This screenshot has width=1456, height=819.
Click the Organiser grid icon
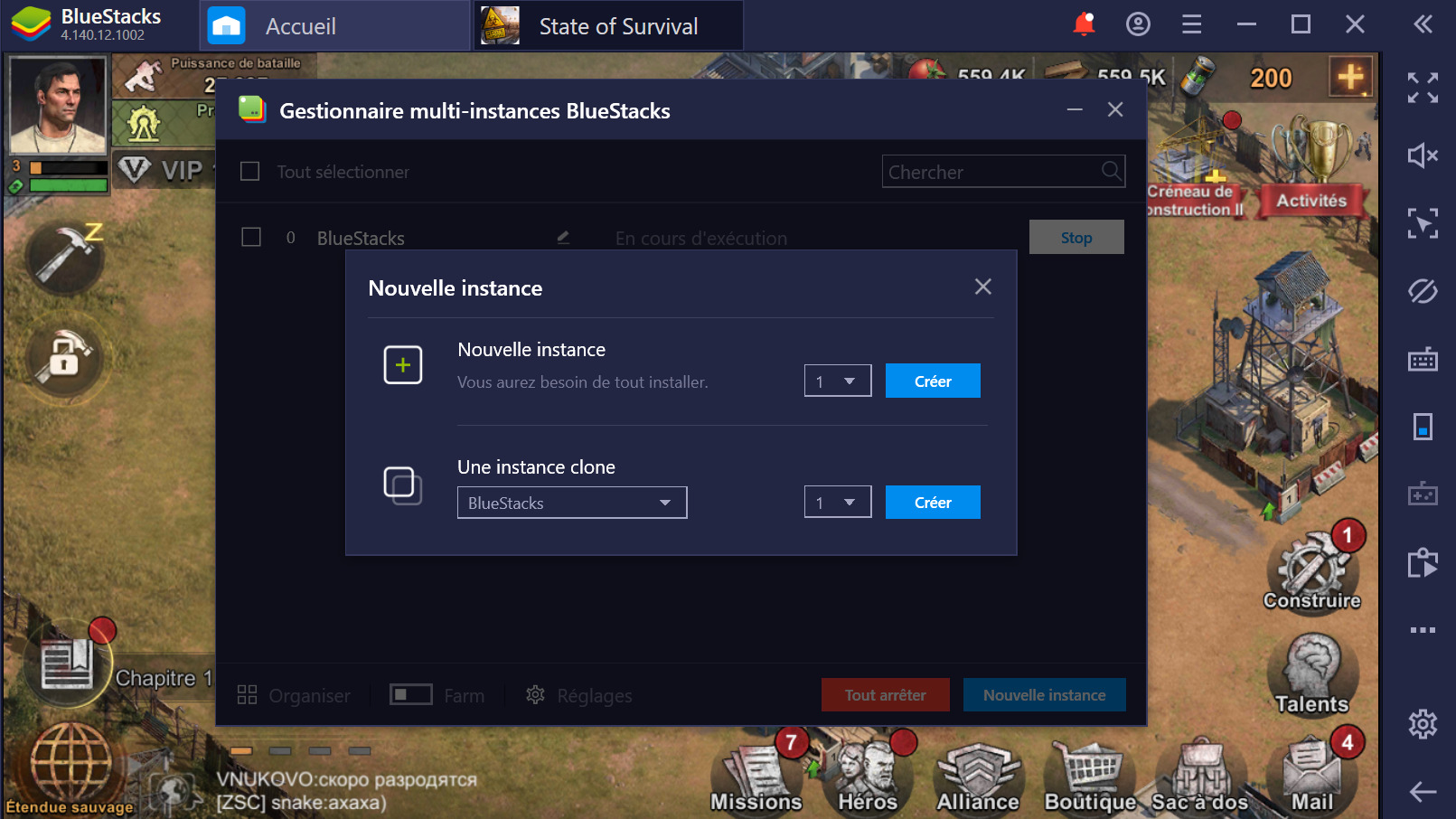(247, 694)
